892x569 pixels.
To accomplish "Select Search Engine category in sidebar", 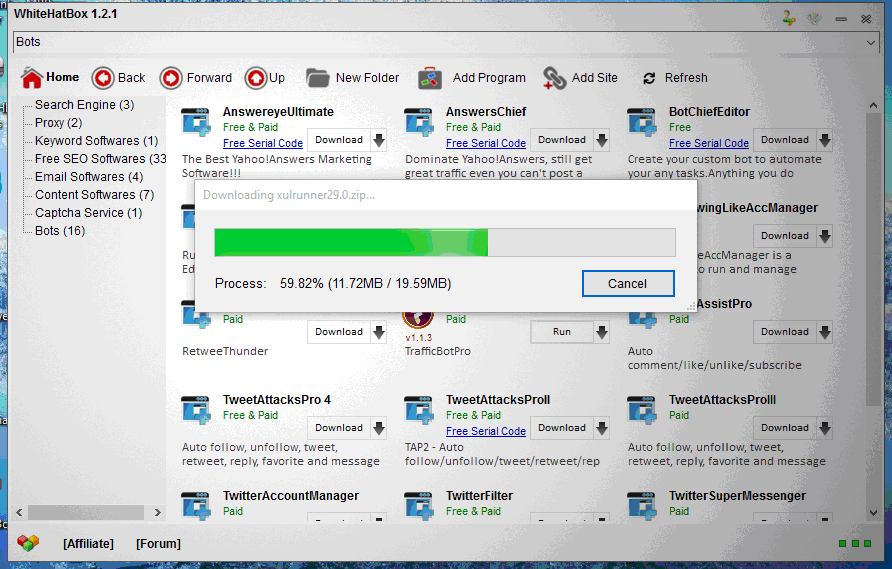I will point(84,105).
